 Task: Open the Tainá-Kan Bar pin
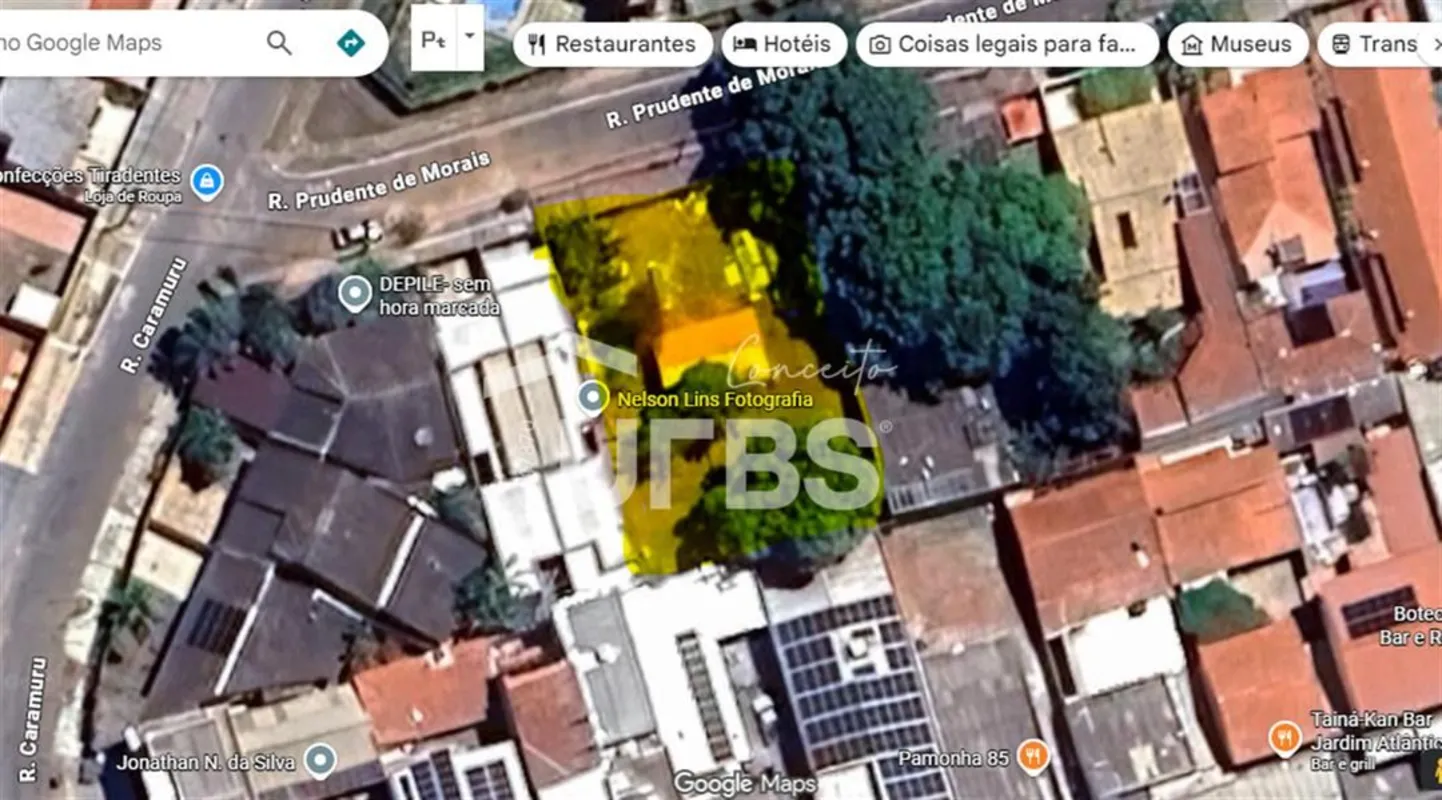point(1285,739)
